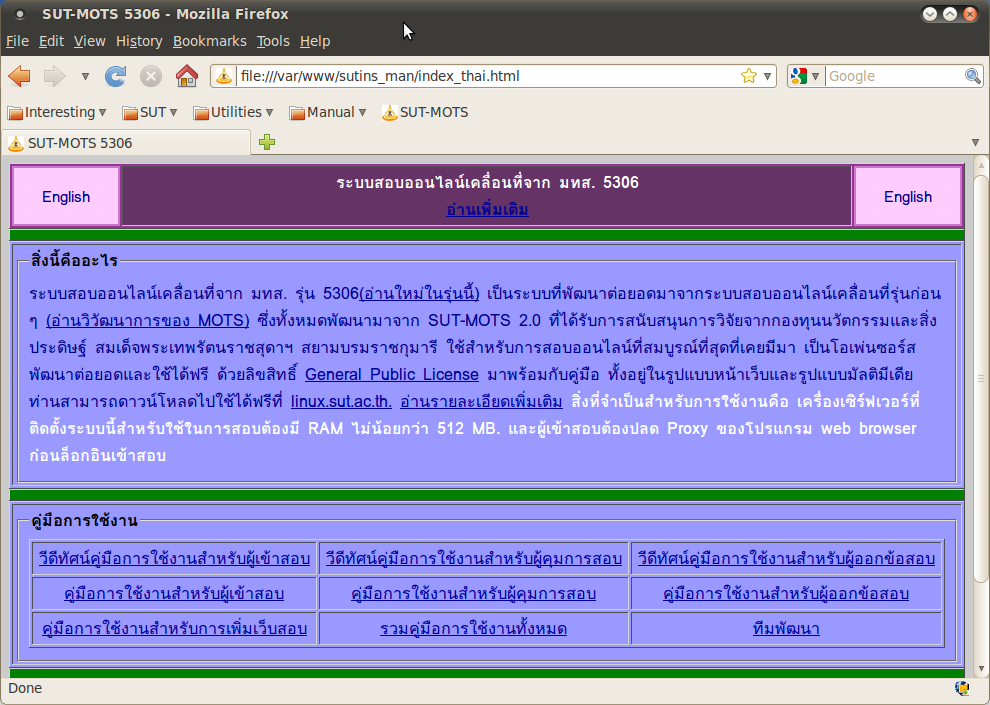990x705 pixels.
Task: Reload the page with the blue Refresh icon
Action: 116,76
